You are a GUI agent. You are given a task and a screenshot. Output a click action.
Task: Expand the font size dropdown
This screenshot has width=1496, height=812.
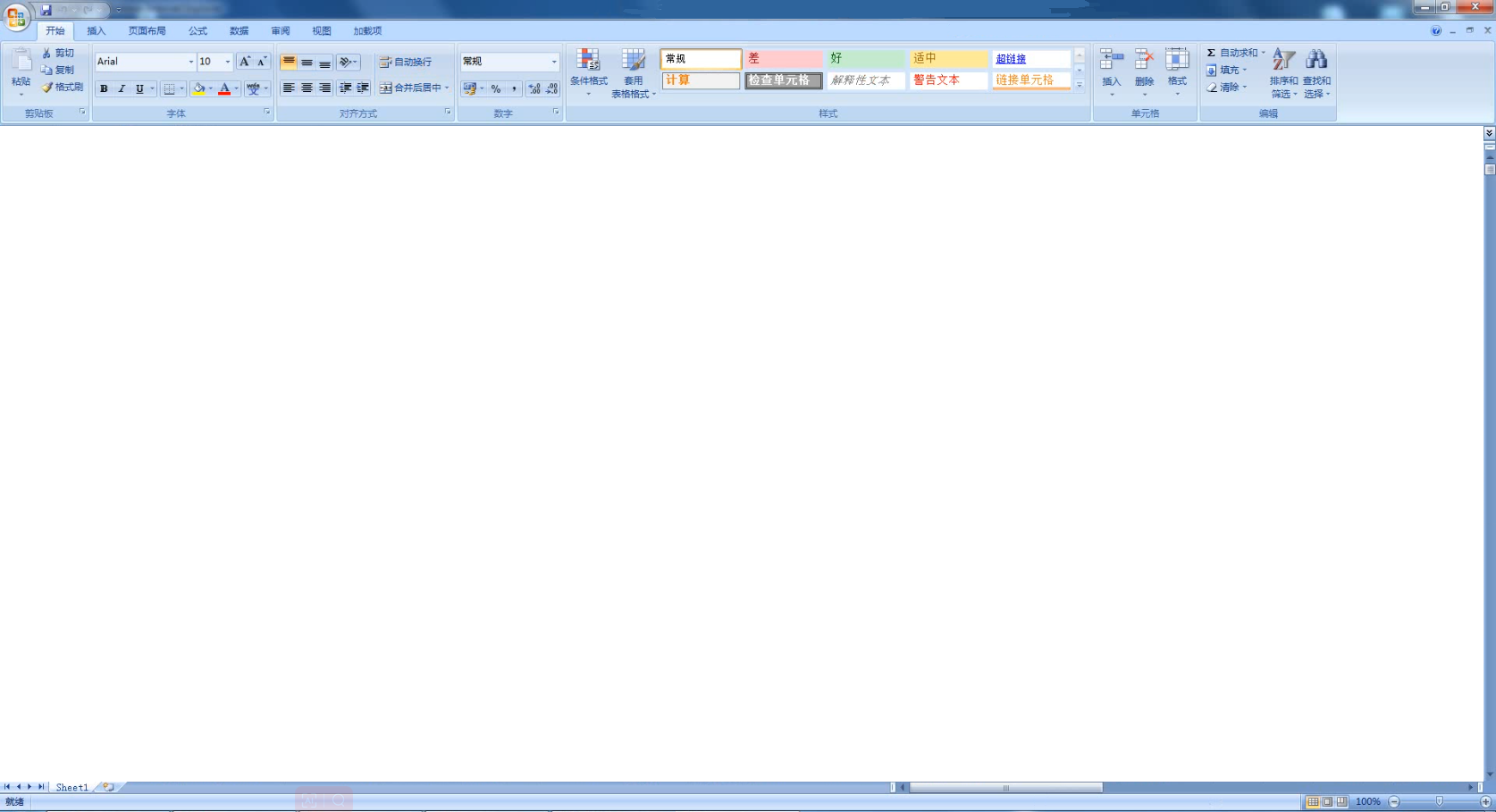coord(228,62)
